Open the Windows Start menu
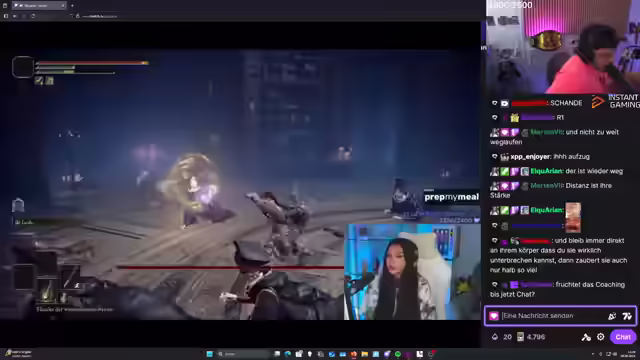Screen dimensions: 640x360 (x=209, y=354)
